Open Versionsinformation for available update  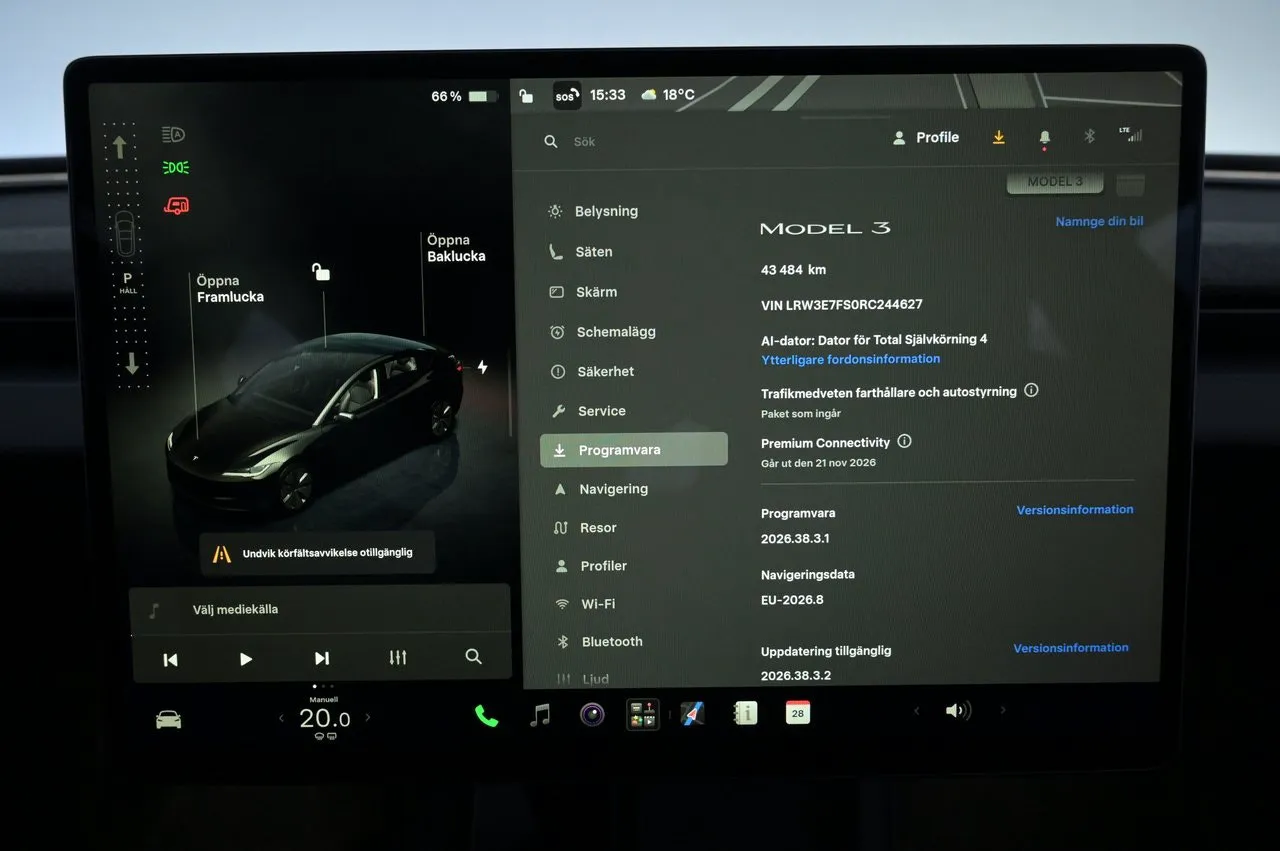[1071, 648]
